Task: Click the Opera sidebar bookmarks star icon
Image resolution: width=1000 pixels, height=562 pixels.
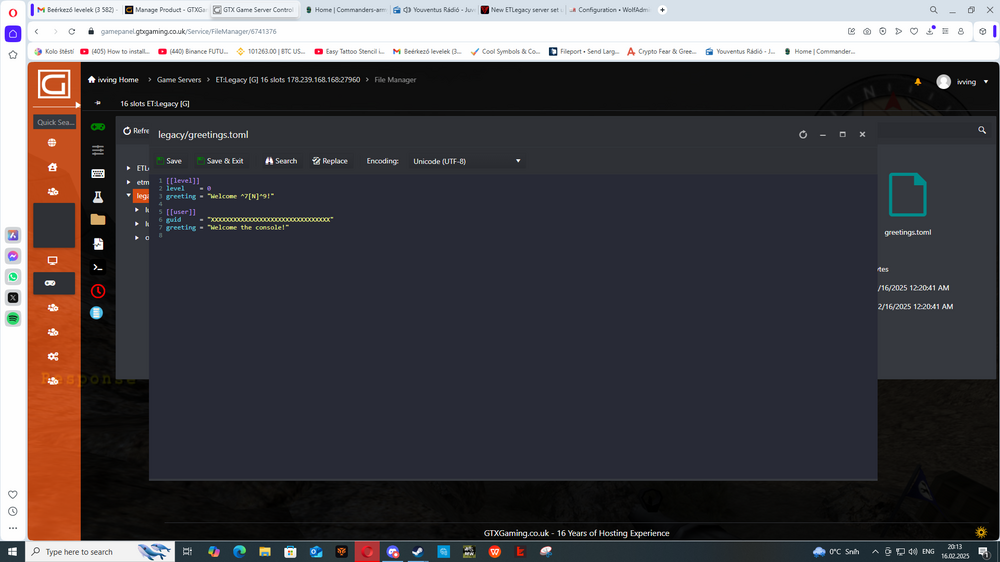Action: [x=13, y=55]
